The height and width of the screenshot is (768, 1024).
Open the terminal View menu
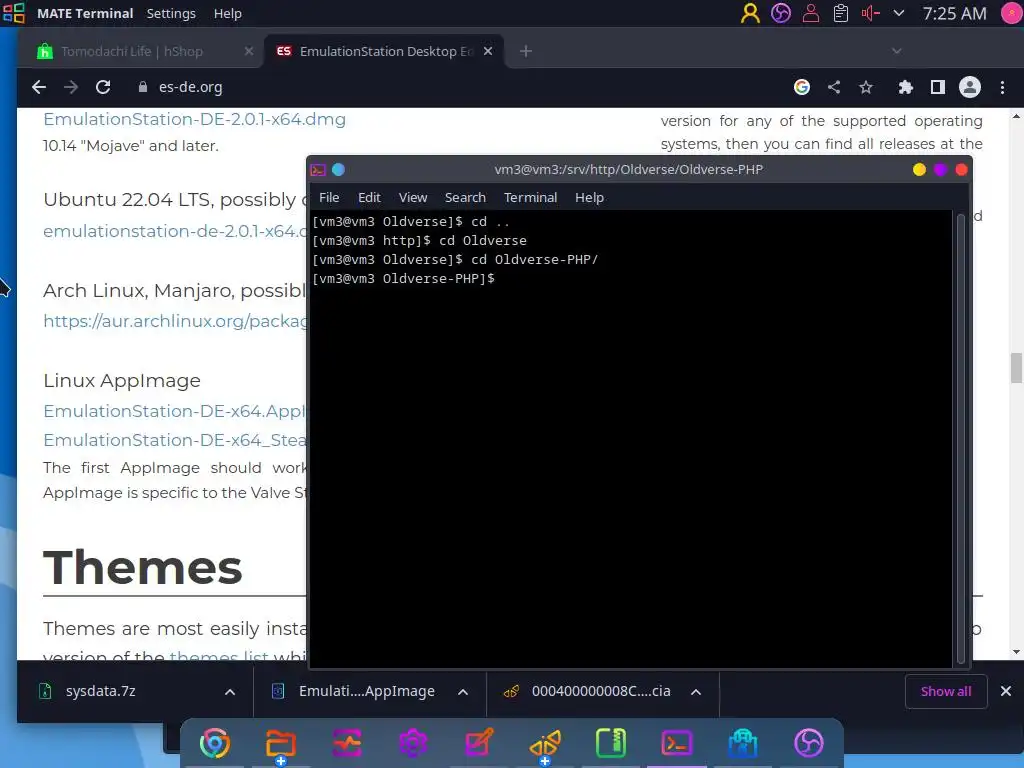pyautogui.click(x=413, y=197)
